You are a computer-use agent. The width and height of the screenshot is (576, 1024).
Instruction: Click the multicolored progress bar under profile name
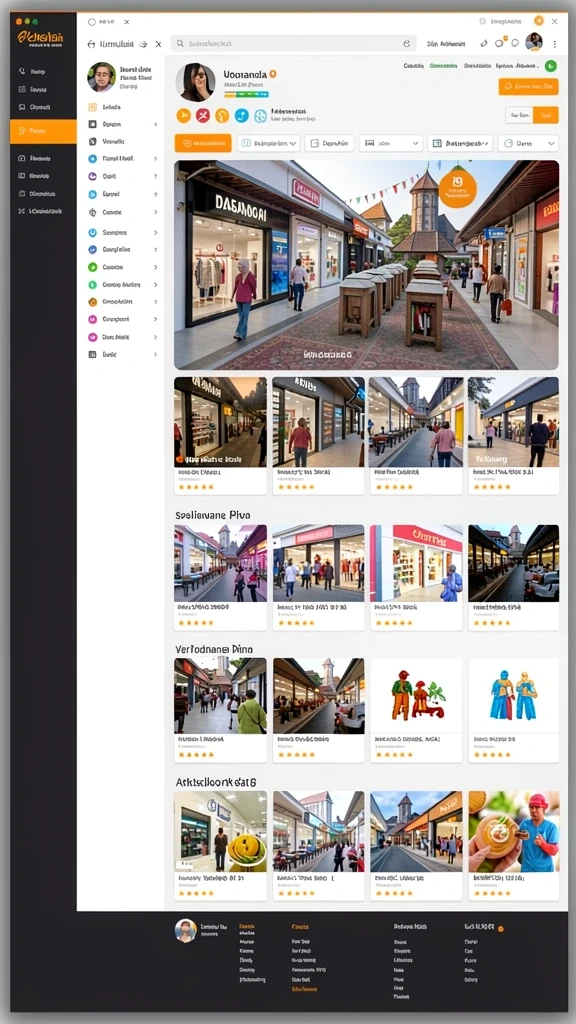pyautogui.click(x=246, y=94)
